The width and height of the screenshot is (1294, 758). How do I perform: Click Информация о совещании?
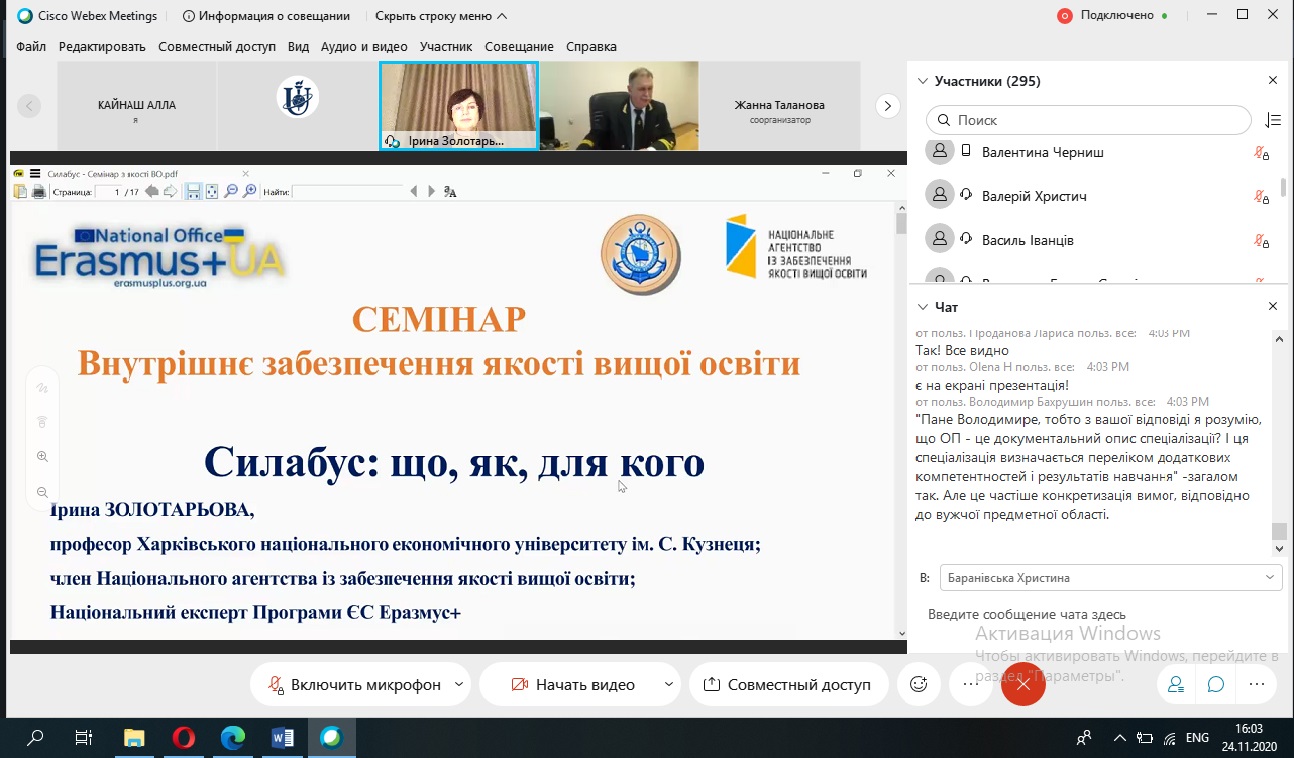[x=266, y=16]
